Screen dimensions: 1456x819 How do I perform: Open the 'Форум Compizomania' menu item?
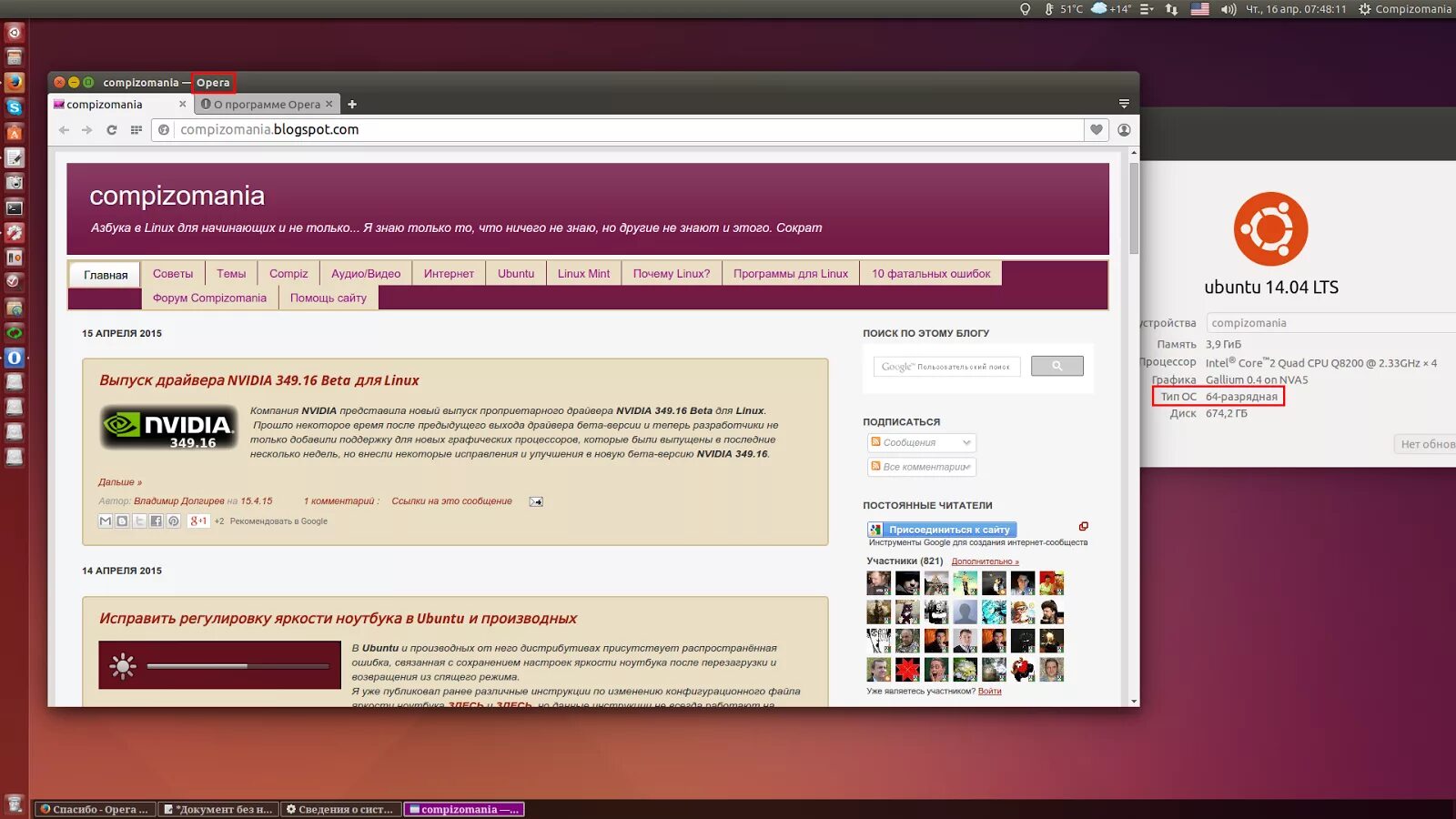click(x=209, y=298)
